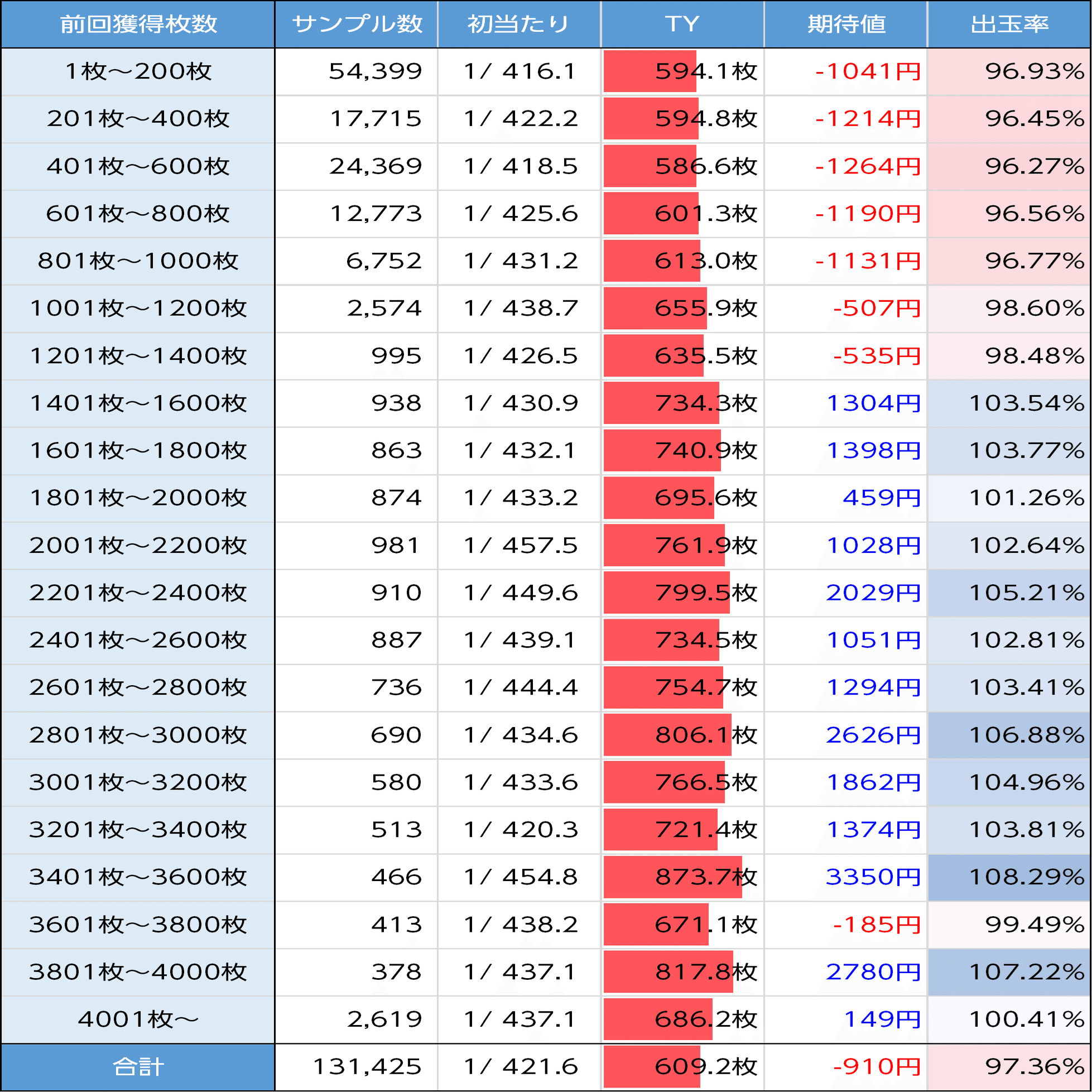Click the 594.1枚 TY bar

650,71
